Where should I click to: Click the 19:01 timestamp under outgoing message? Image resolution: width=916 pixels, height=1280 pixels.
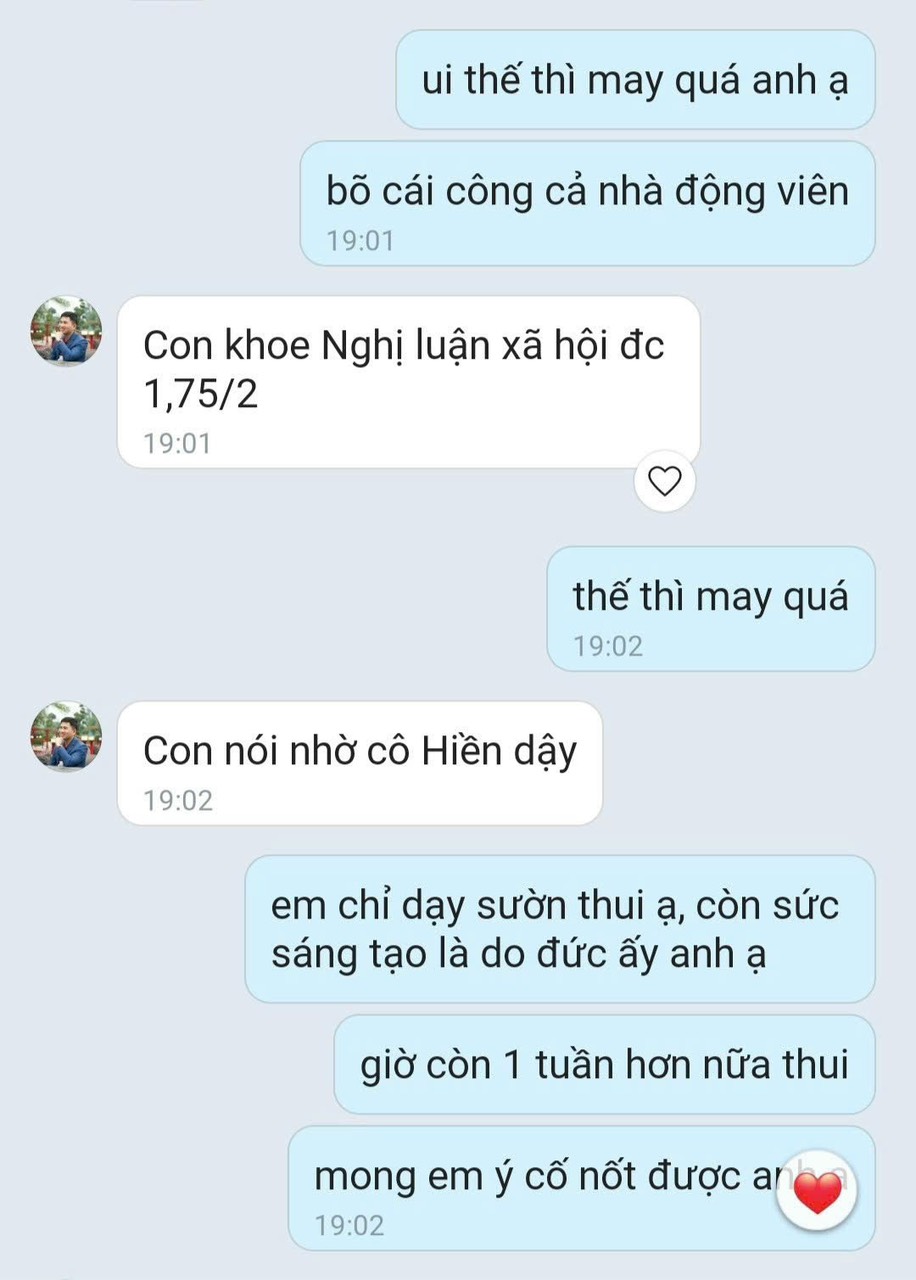[x=360, y=240]
